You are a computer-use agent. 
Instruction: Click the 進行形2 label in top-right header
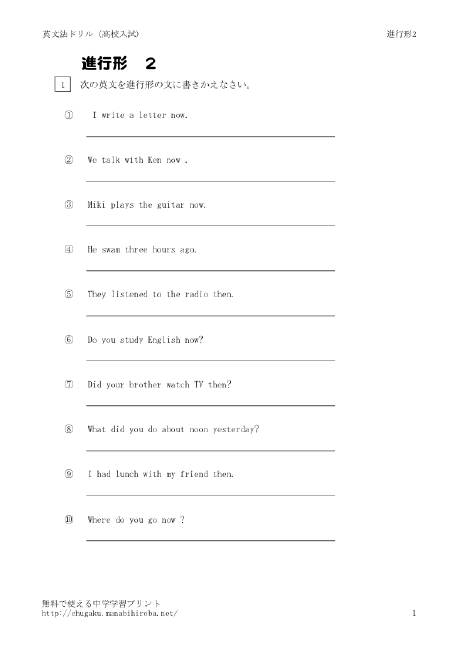401,34
